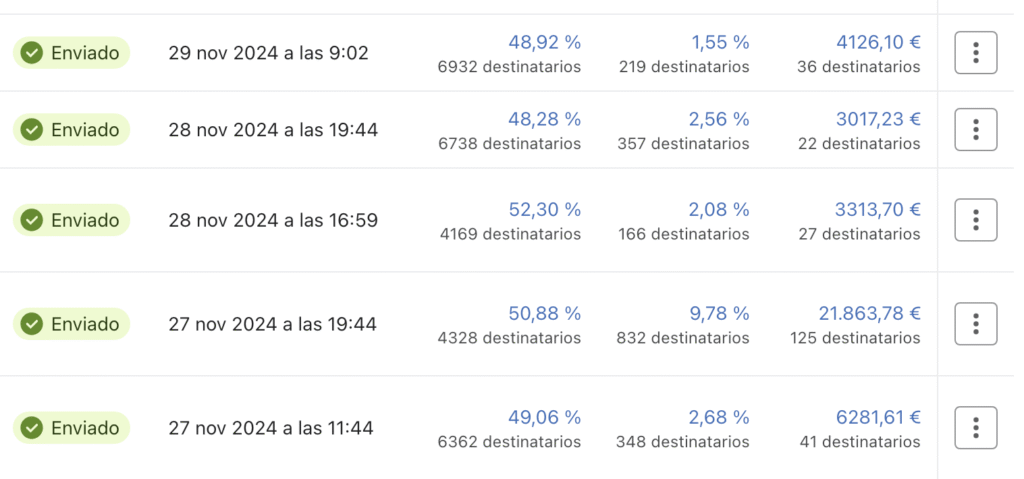This screenshot has width=1024, height=479.
Task: Select the Enviado badge for 28 nov 19:44
Action: coord(72,130)
